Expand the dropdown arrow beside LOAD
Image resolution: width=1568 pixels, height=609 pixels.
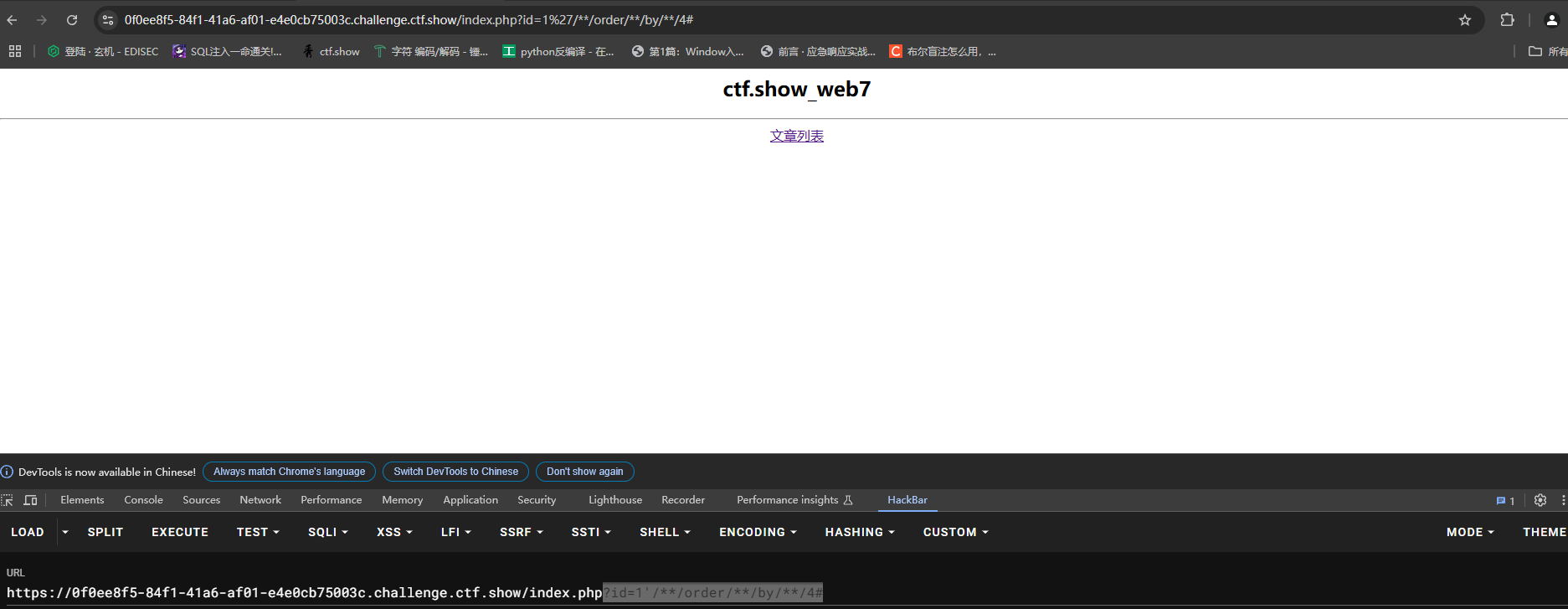[65, 532]
